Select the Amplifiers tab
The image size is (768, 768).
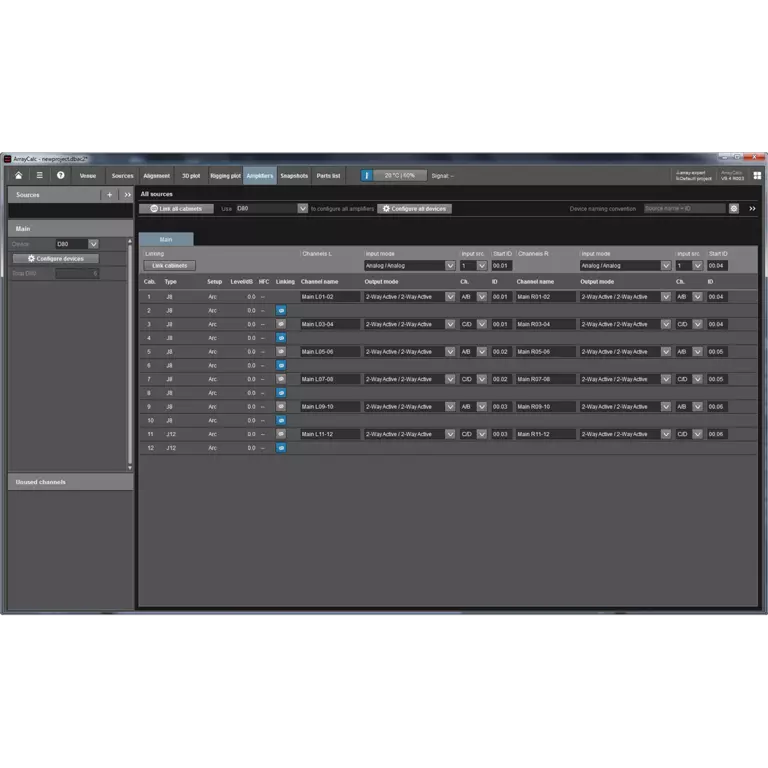(260, 176)
